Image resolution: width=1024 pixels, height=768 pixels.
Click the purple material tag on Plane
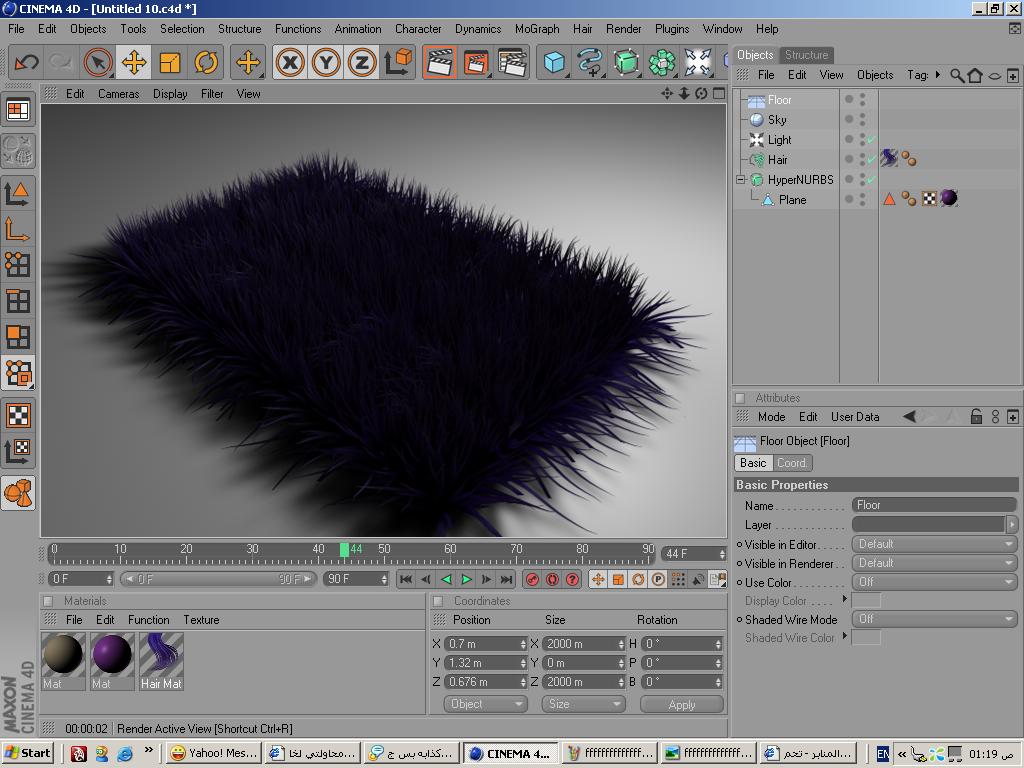tap(949, 198)
